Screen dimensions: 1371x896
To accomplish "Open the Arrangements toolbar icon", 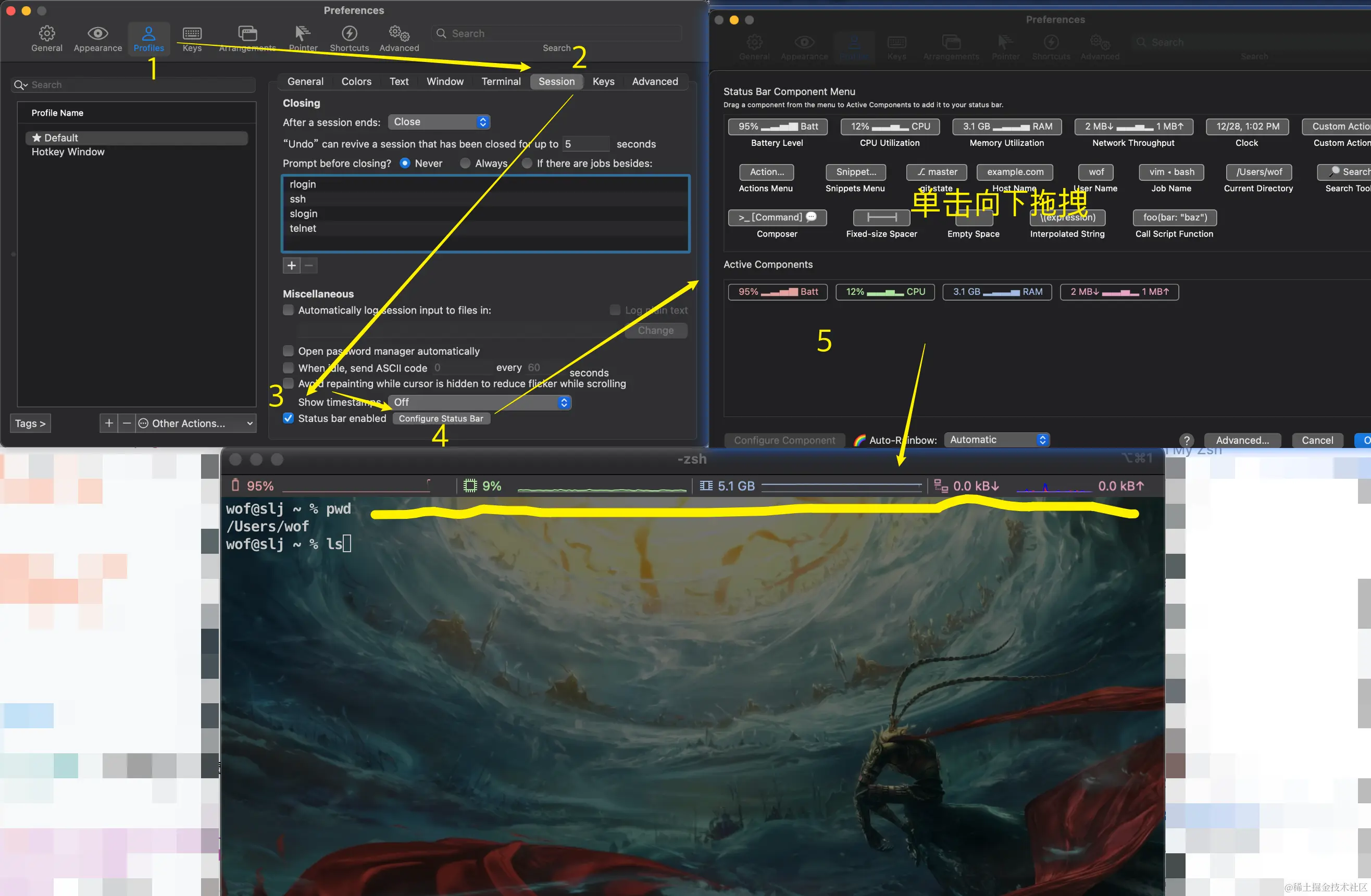I will [x=247, y=39].
